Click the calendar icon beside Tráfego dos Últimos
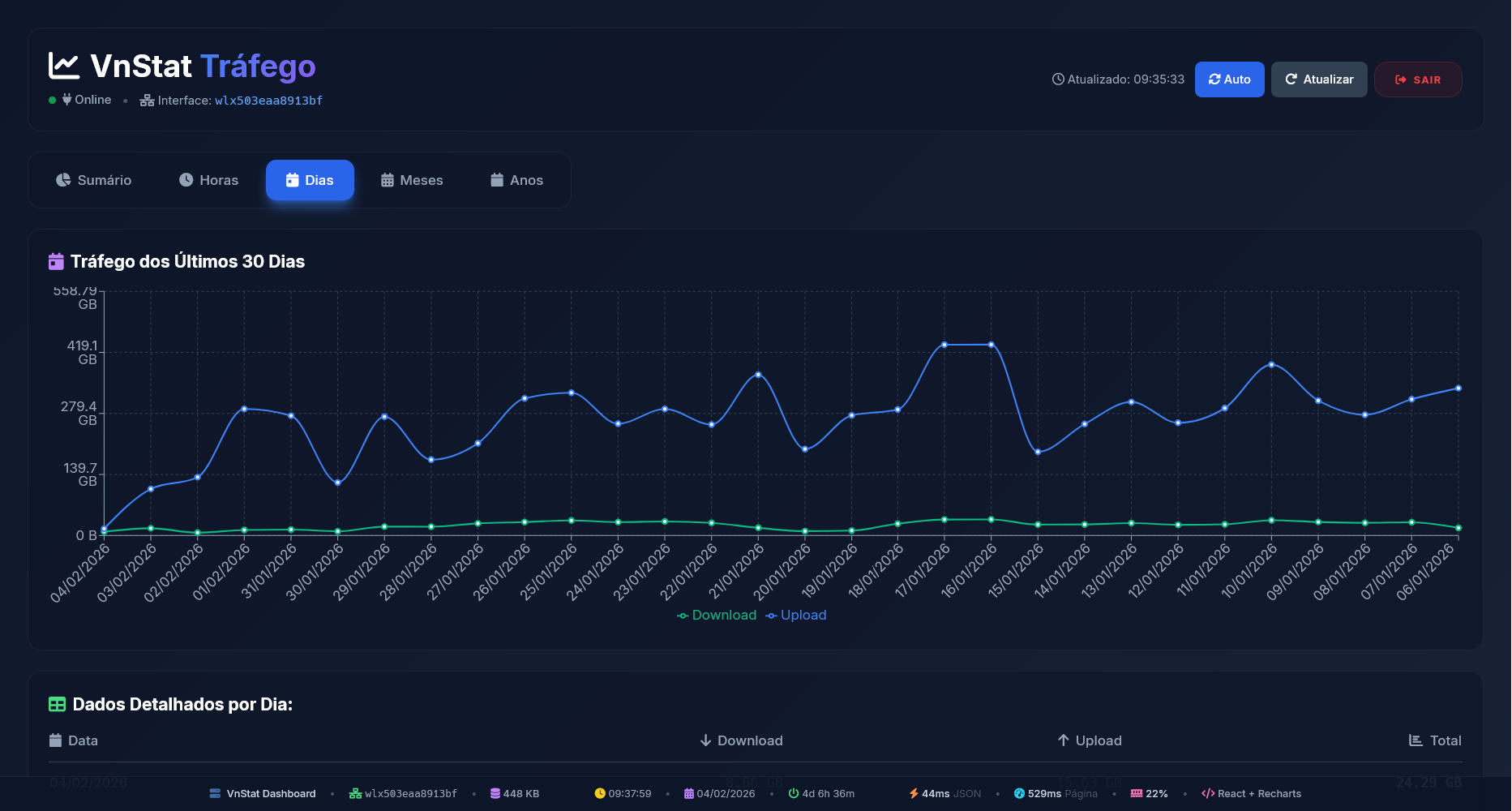 click(x=56, y=261)
